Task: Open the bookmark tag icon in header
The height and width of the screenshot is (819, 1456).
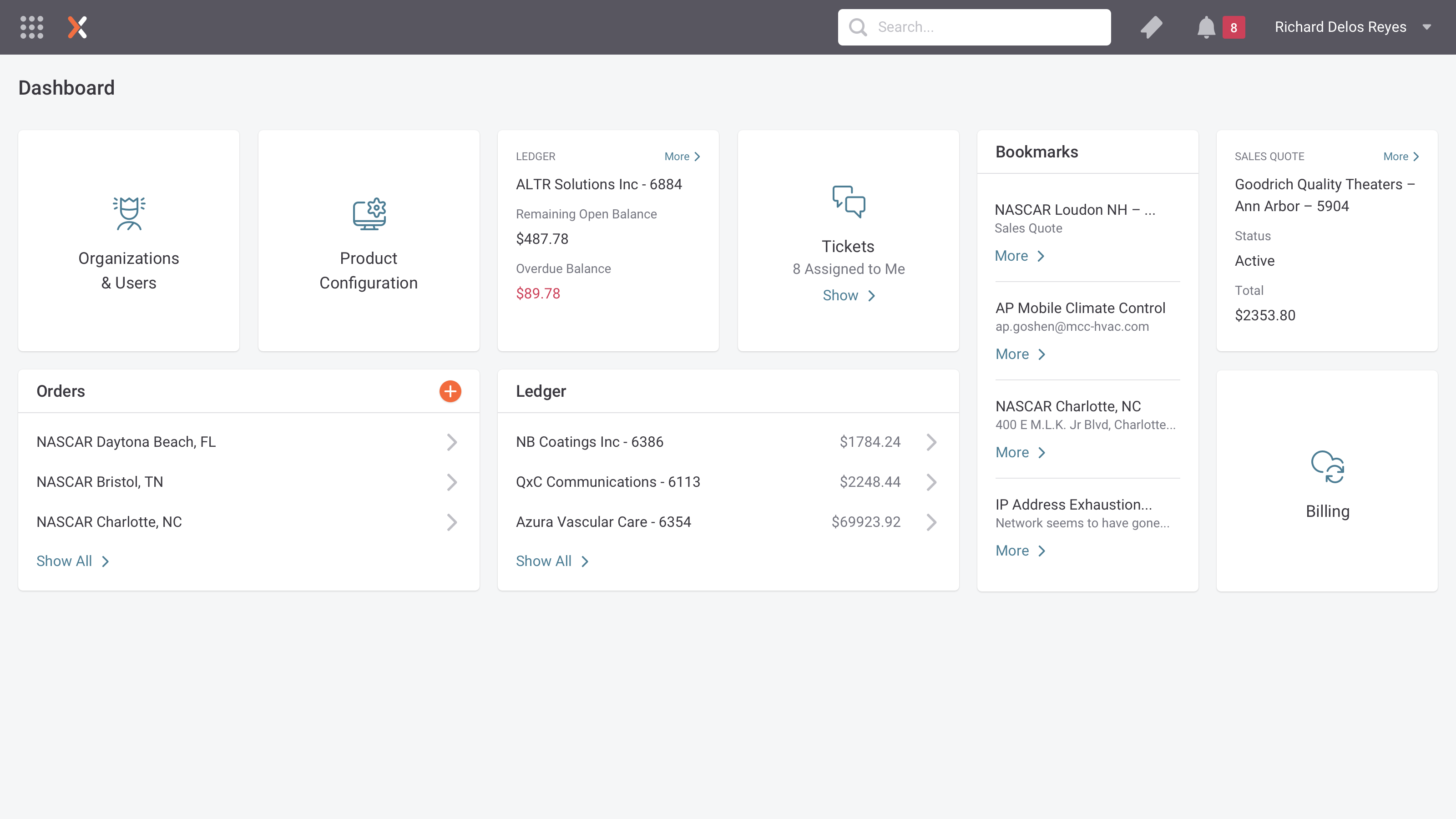Action: pyautogui.click(x=1151, y=27)
